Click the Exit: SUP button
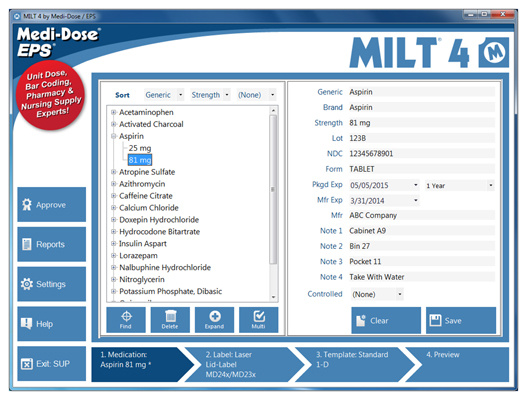The width and height of the screenshot is (527, 400). click(52, 364)
